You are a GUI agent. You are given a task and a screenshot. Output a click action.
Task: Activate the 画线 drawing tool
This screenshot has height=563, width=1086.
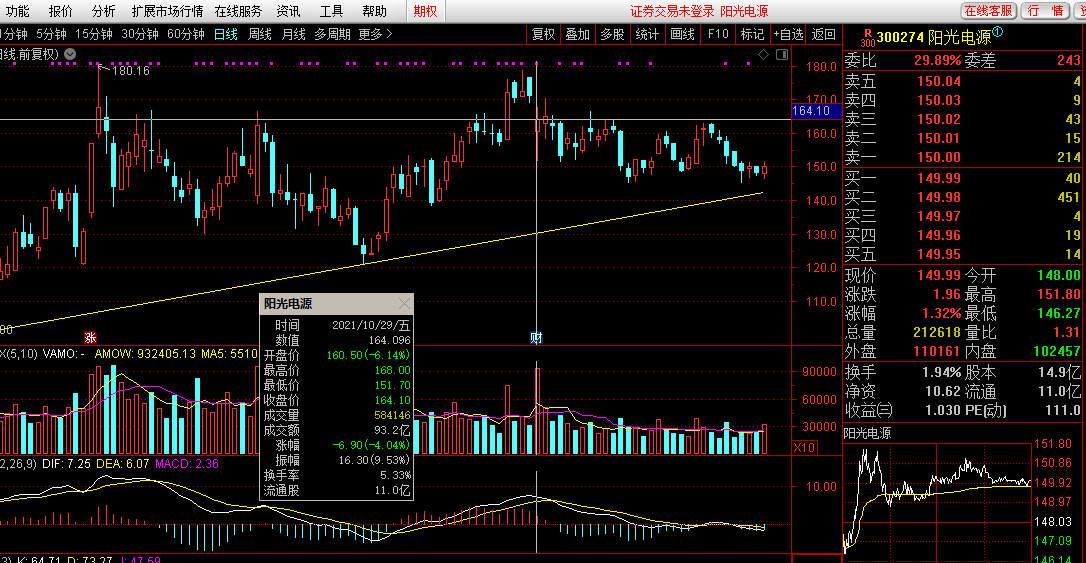(x=682, y=34)
